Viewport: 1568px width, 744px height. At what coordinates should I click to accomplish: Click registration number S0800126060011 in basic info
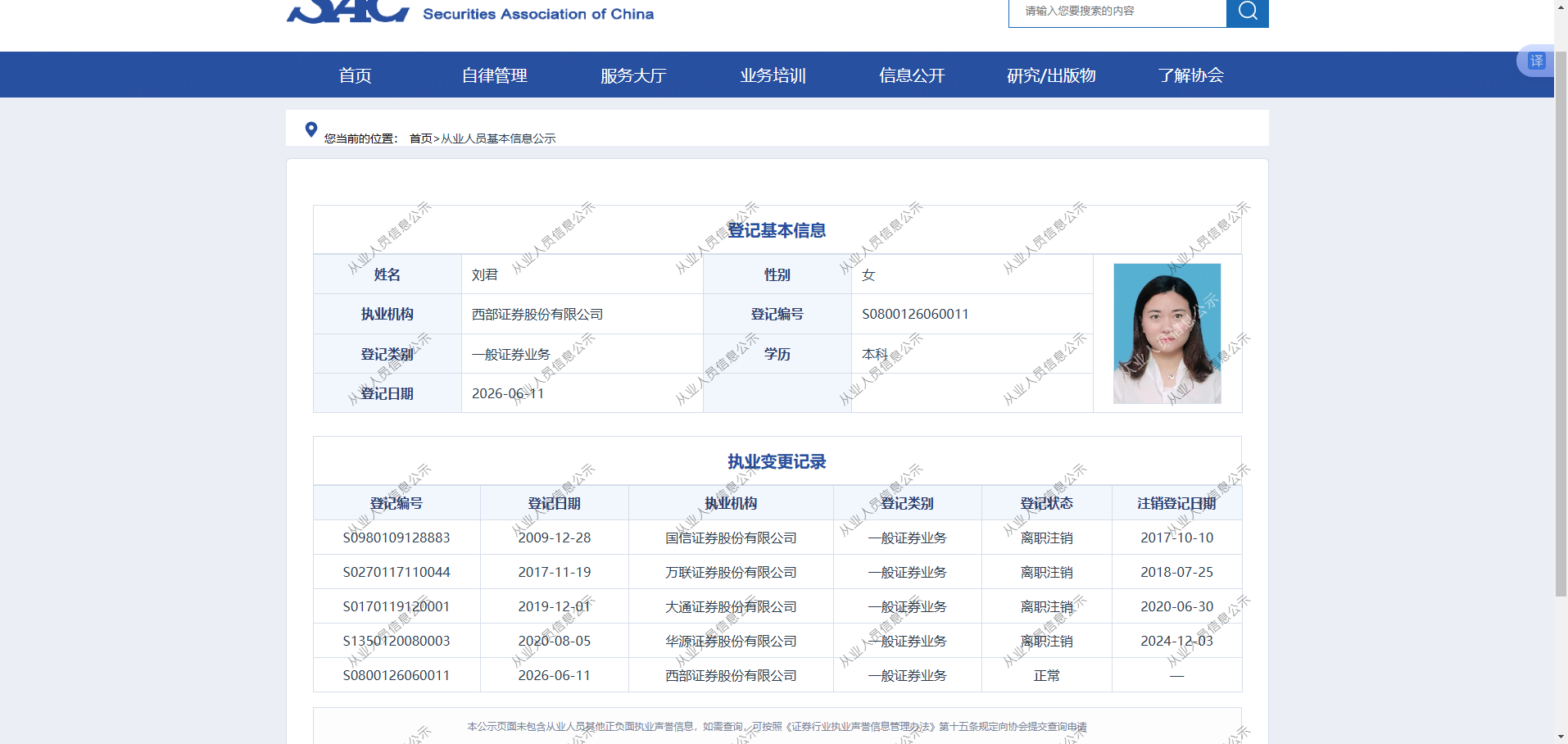pyautogui.click(x=915, y=314)
